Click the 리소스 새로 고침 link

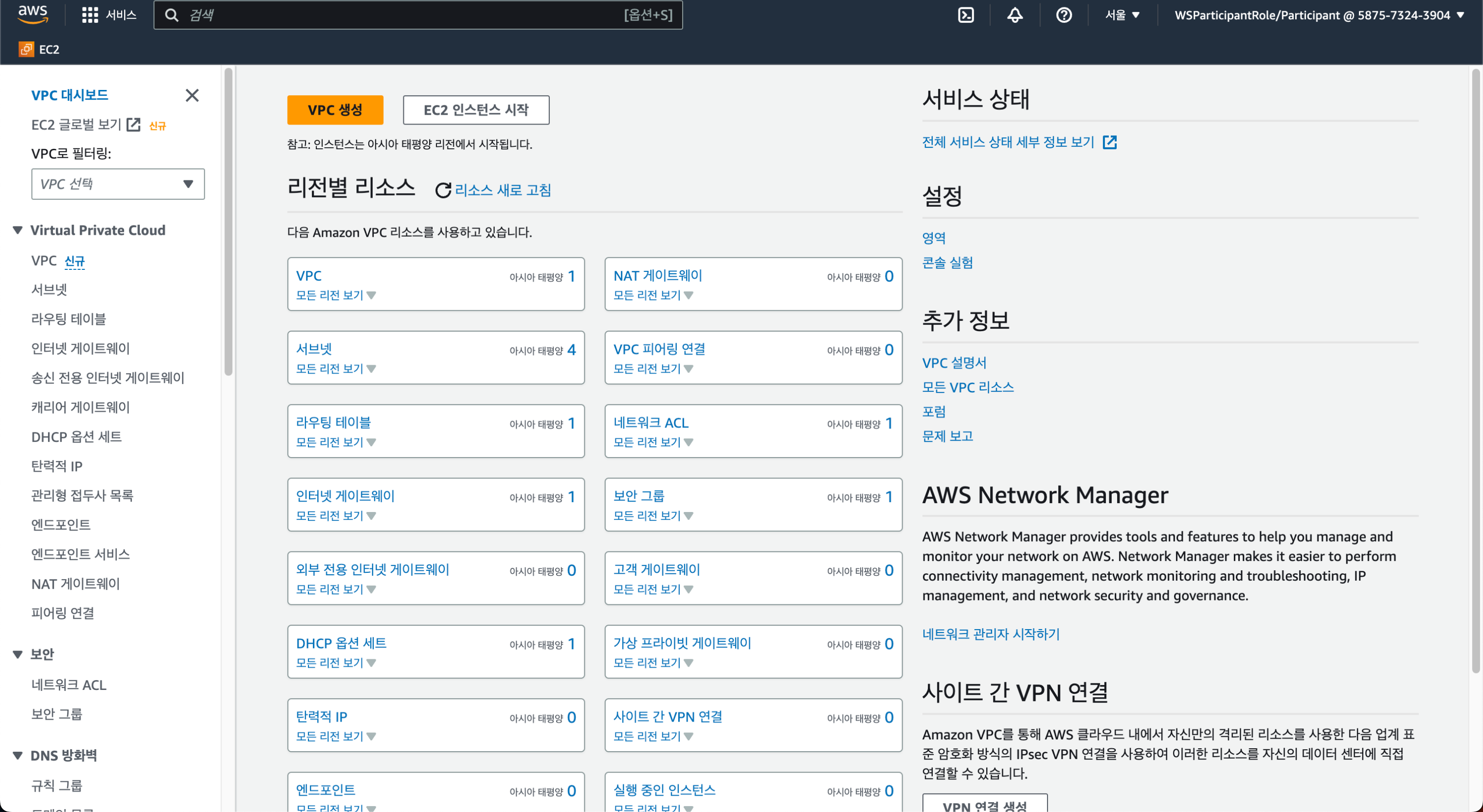(x=503, y=190)
